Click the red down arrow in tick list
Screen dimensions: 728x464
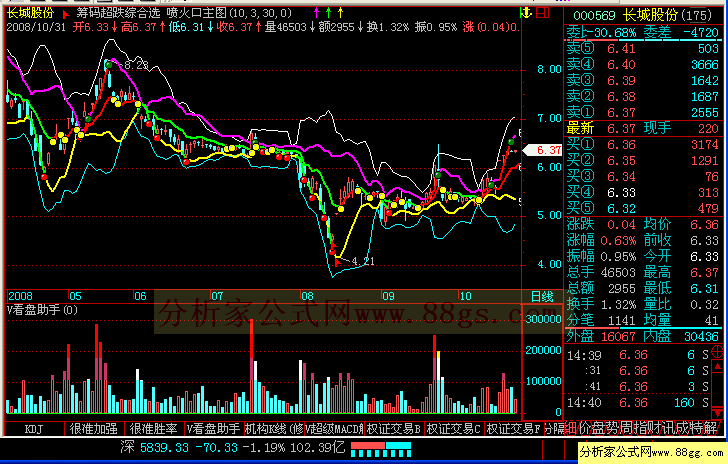coord(718,412)
